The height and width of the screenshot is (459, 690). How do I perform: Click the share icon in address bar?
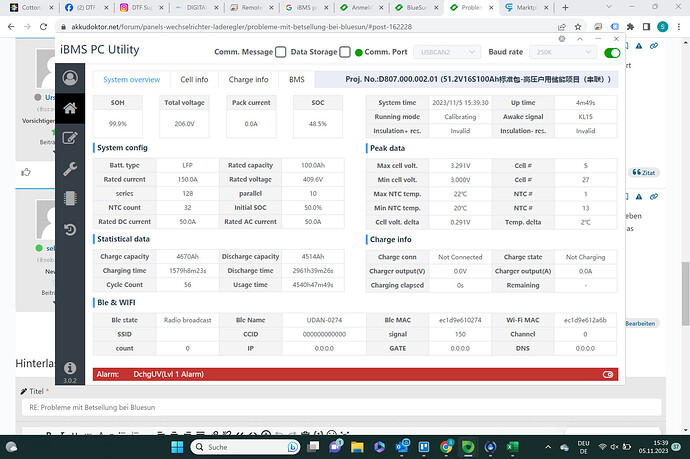coord(562,27)
